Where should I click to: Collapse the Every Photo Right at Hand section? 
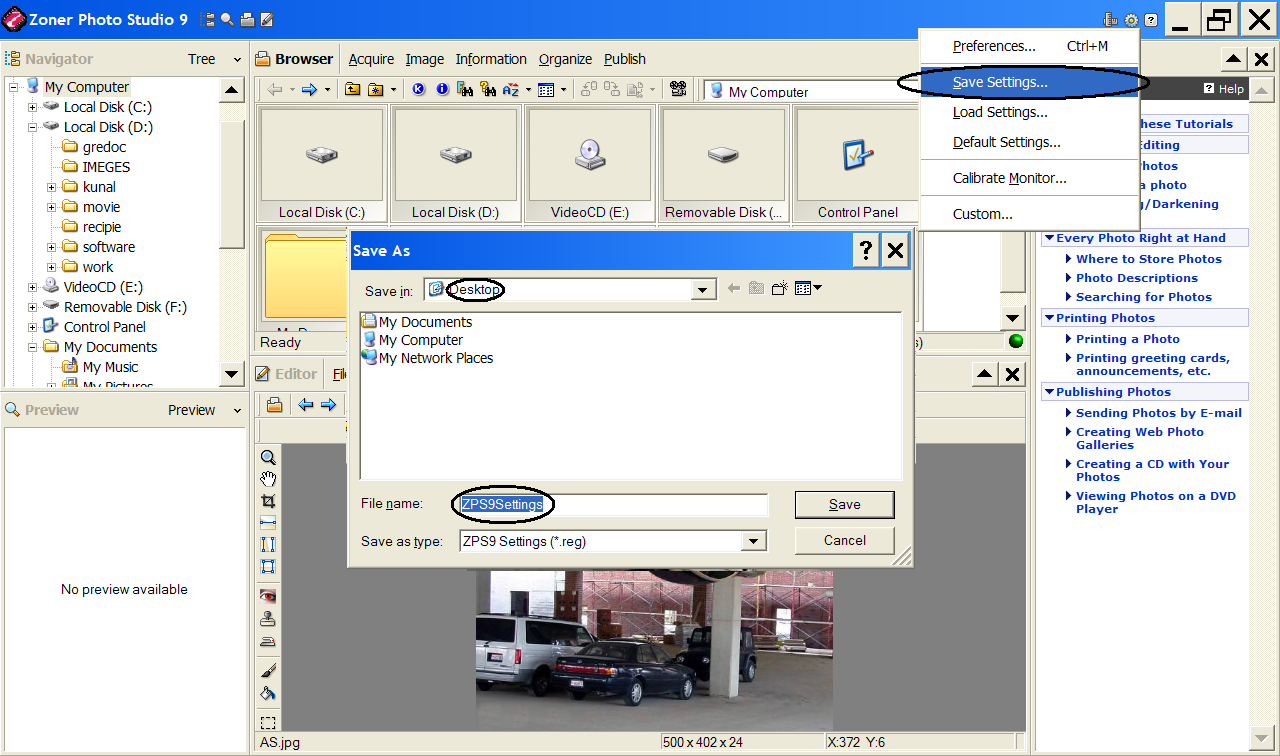tap(1049, 238)
